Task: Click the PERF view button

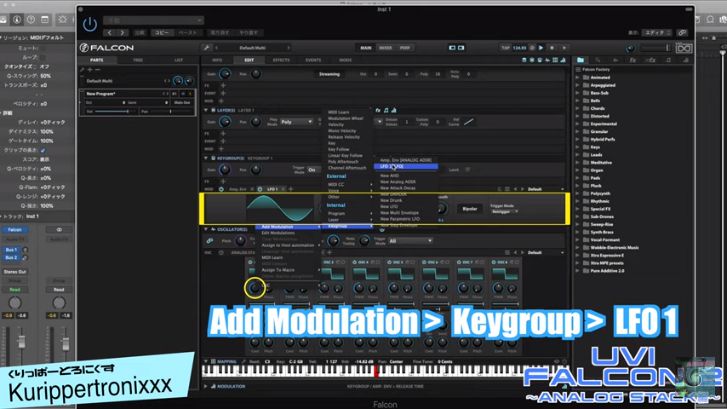Action: [x=405, y=48]
